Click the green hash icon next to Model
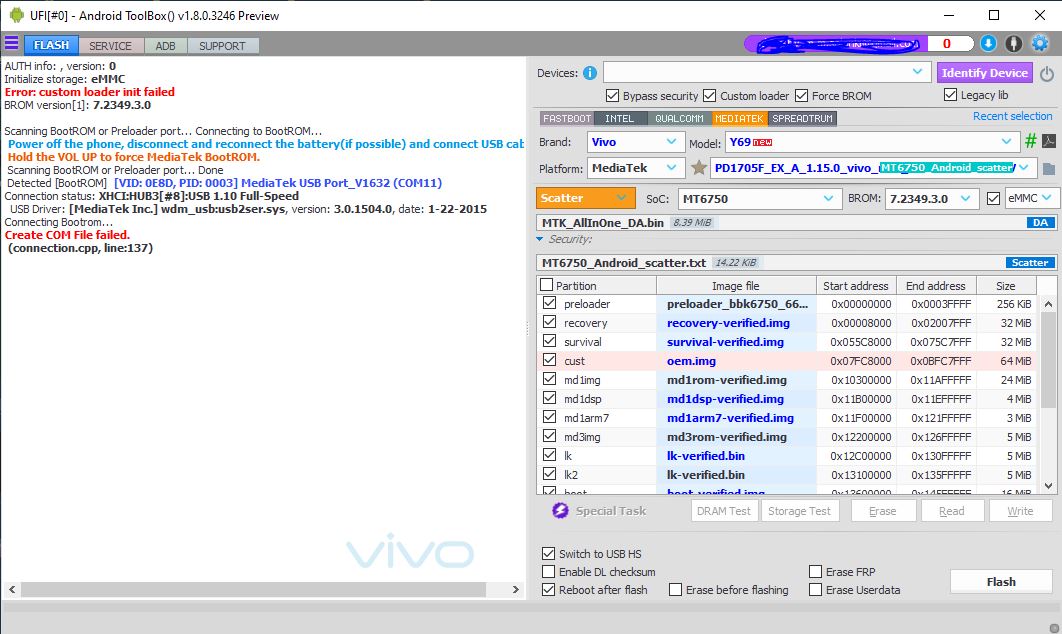1062x634 pixels. (1030, 141)
